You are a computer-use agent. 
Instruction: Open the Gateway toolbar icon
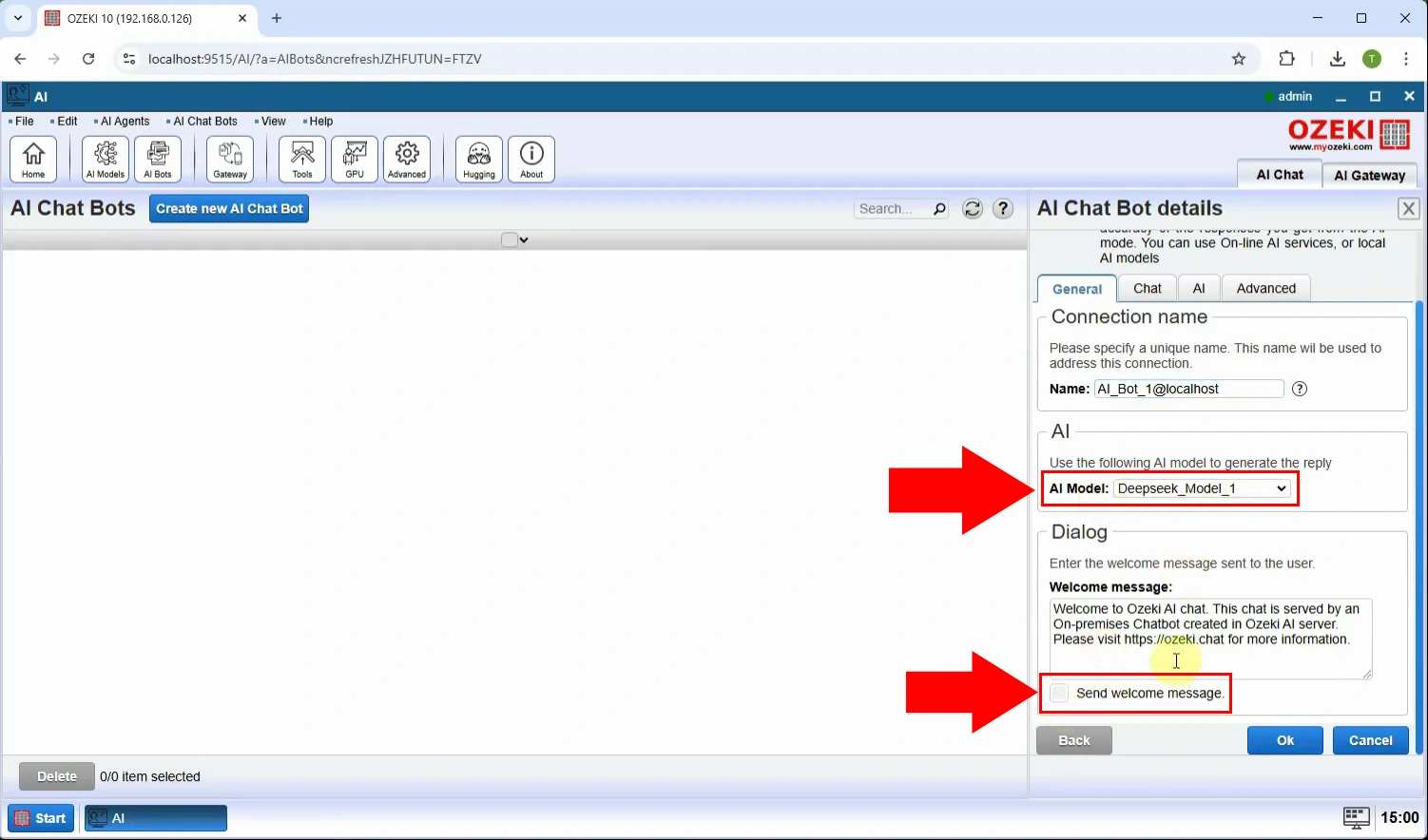pos(230,159)
